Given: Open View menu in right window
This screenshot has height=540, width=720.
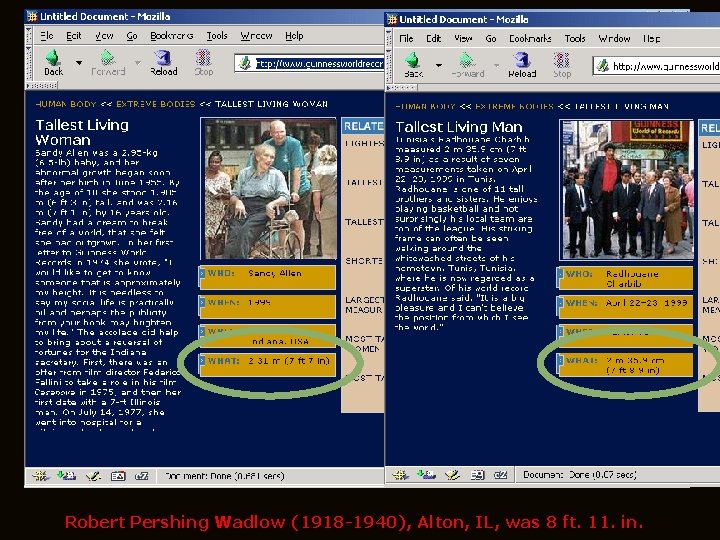Looking at the screenshot, I should pos(463,39).
